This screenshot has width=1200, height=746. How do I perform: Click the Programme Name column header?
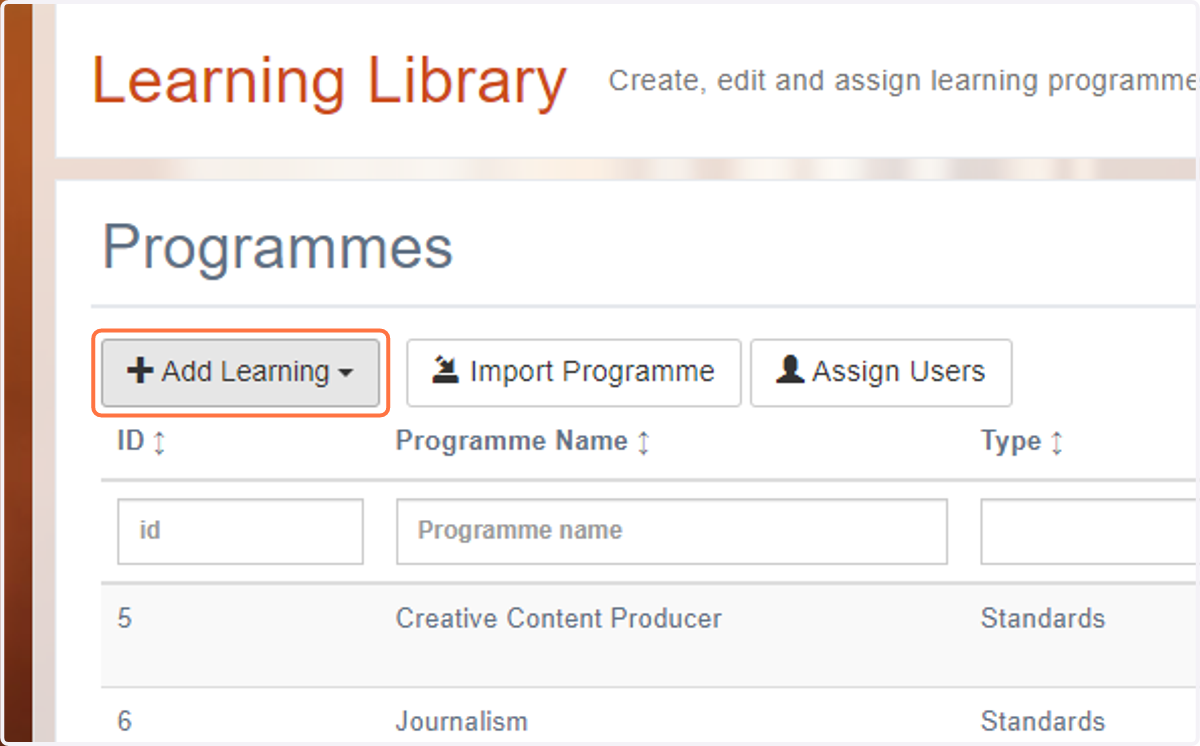512,441
